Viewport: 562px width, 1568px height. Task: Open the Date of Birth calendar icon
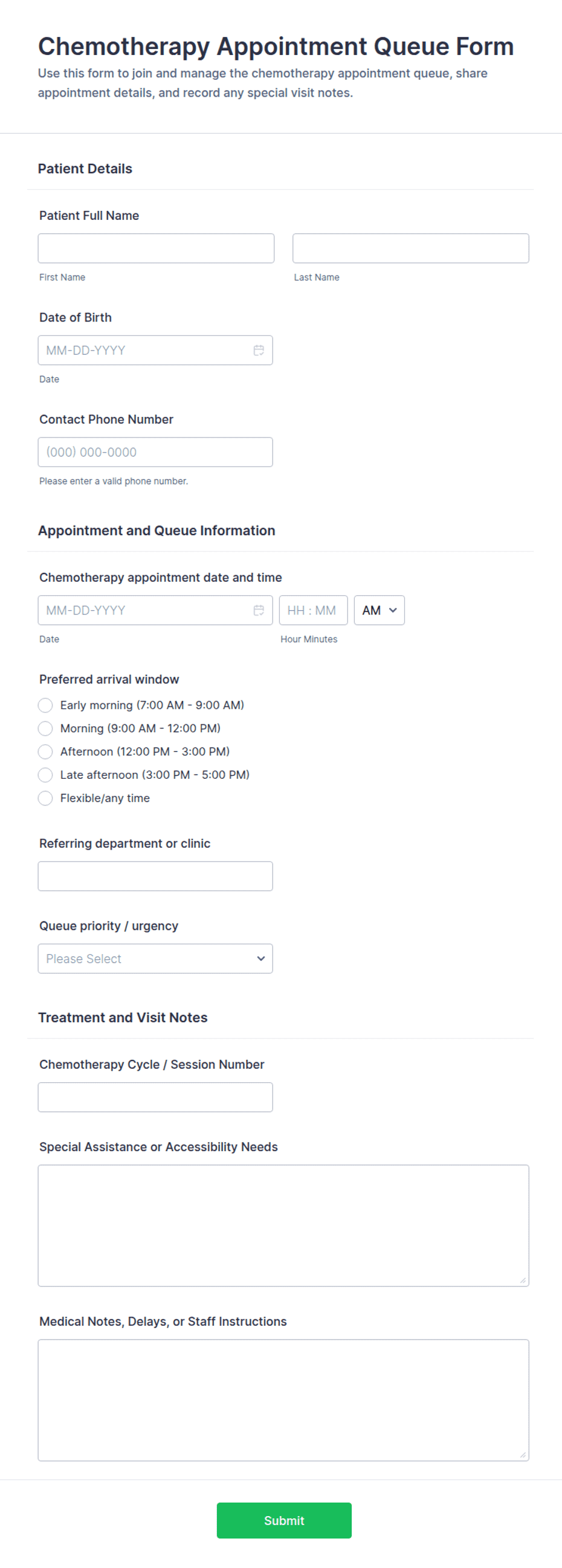point(259,350)
